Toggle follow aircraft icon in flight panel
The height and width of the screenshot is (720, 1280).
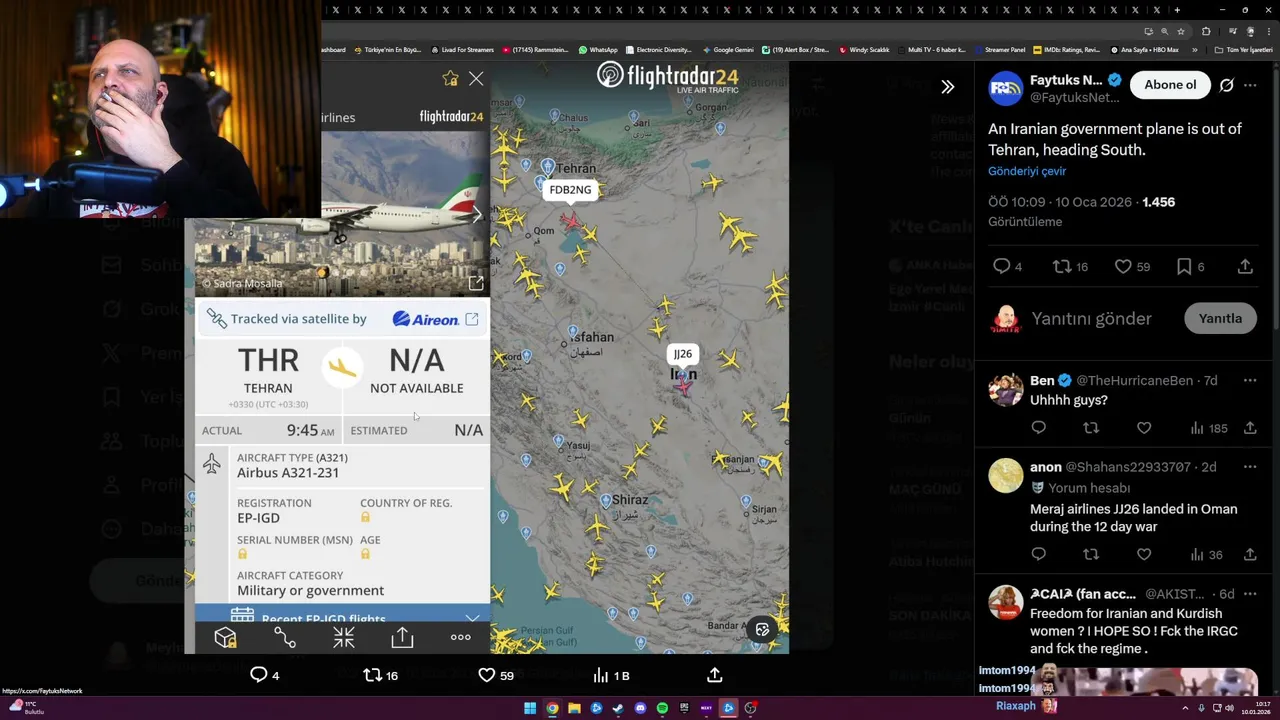tap(344, 637)
